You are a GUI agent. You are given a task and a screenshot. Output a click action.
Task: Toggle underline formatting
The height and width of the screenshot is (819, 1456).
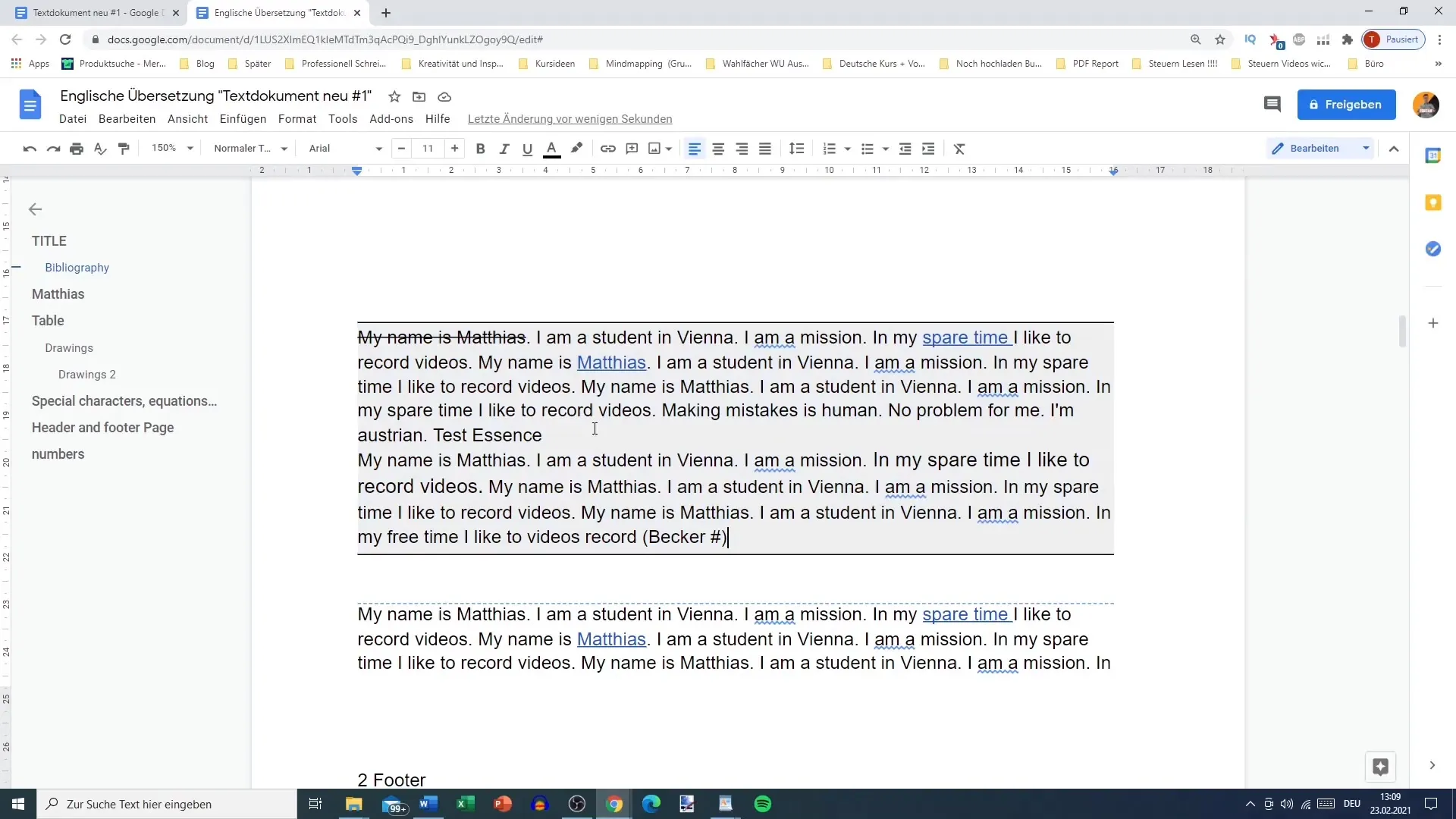point(527,149)
